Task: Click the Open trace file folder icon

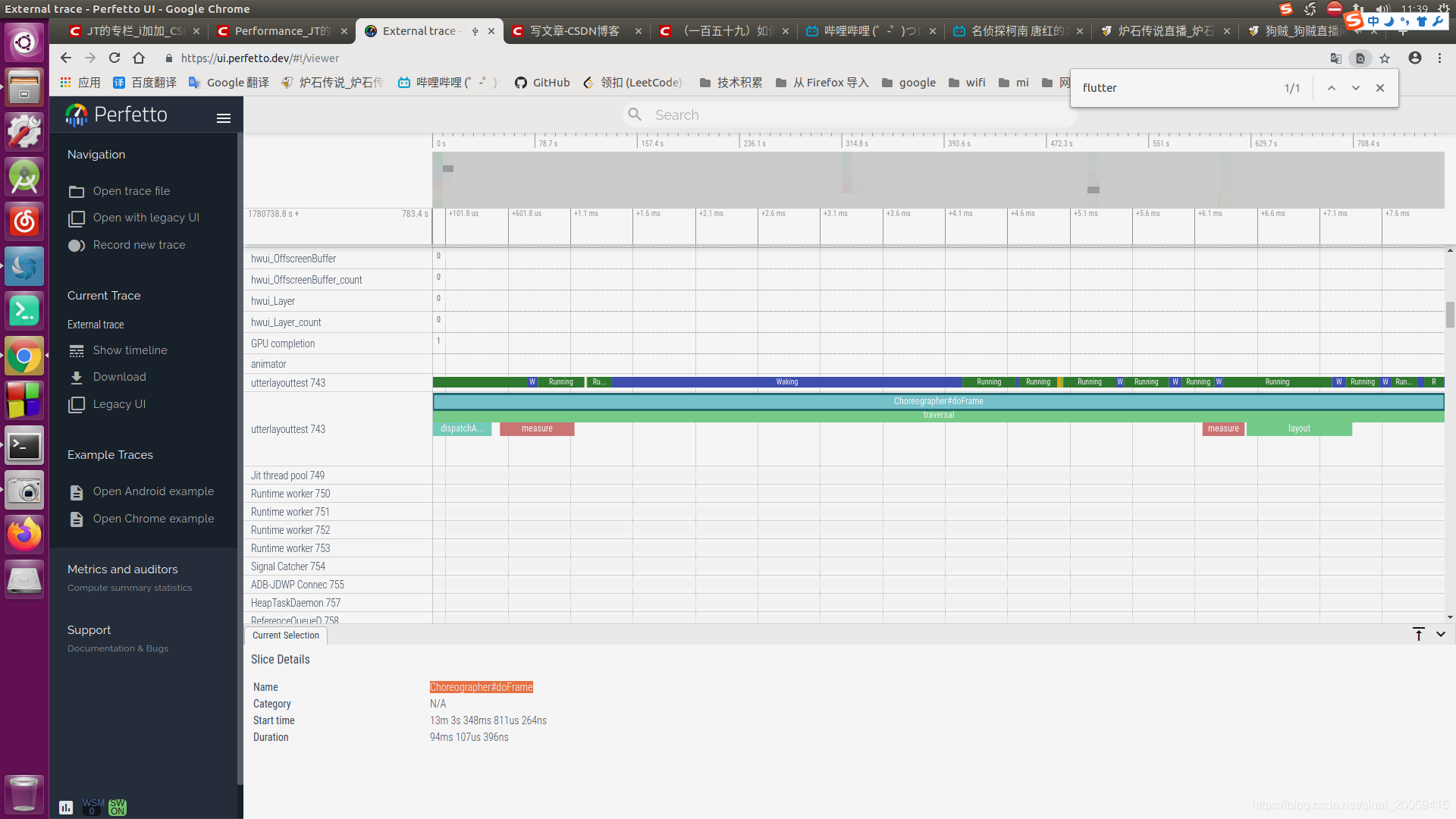Action: pos(77,192)
